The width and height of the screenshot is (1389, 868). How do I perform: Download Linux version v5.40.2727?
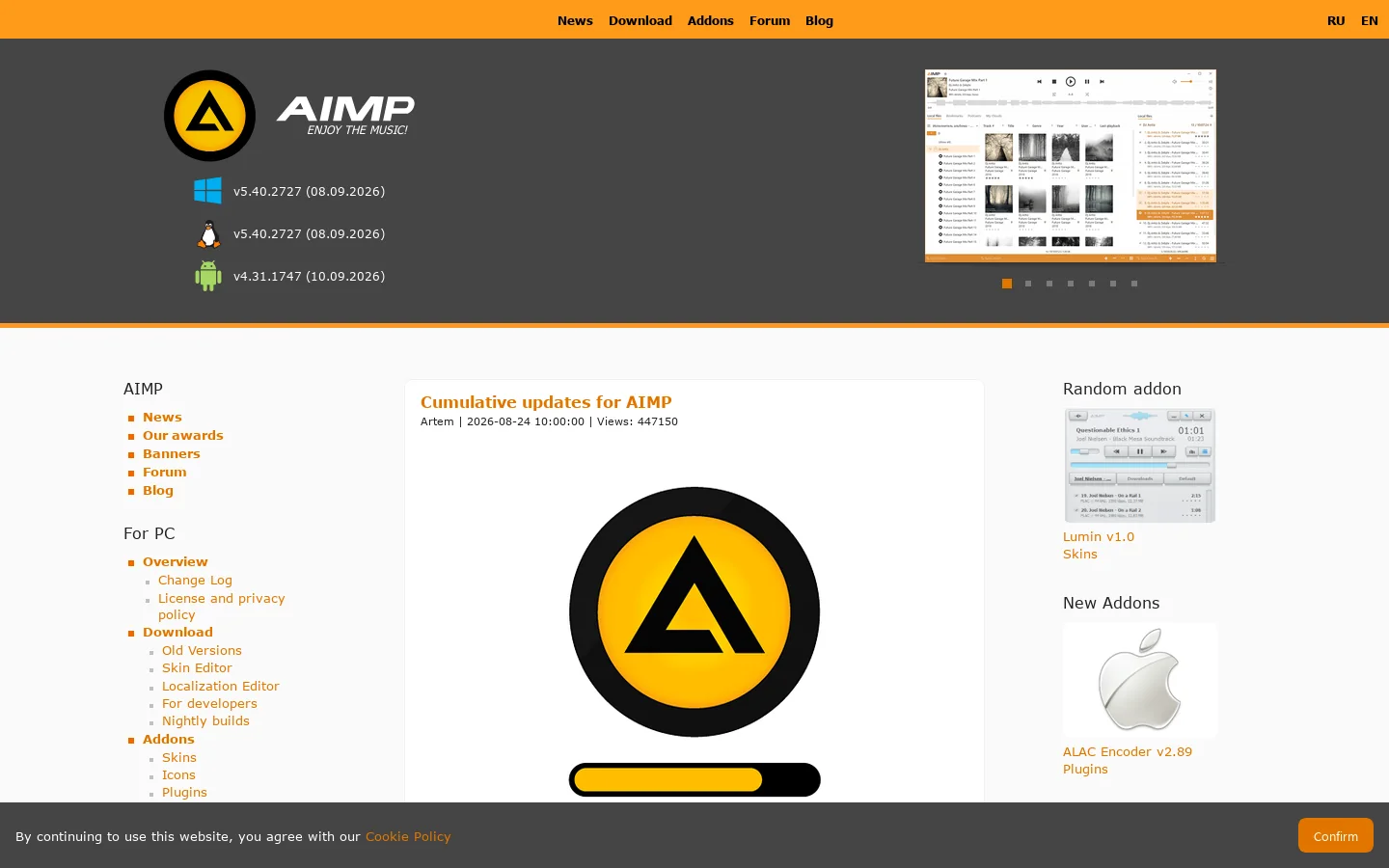click(309, 233)
